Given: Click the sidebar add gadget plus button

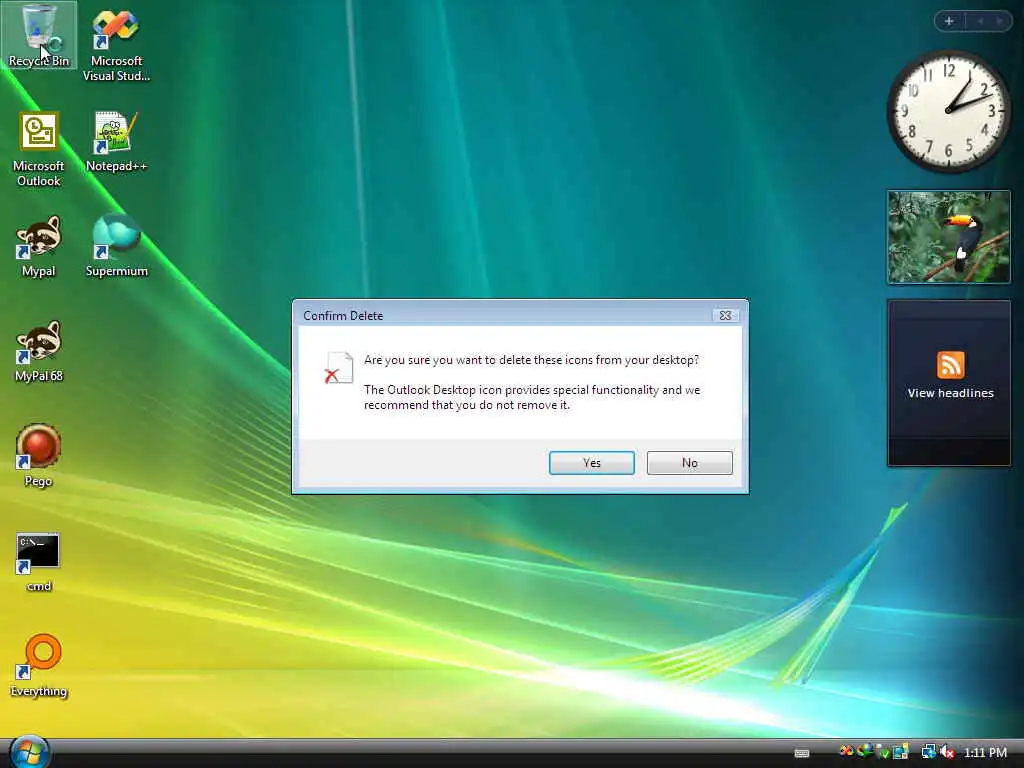Looking at the screenshot, I should point(949,21).
